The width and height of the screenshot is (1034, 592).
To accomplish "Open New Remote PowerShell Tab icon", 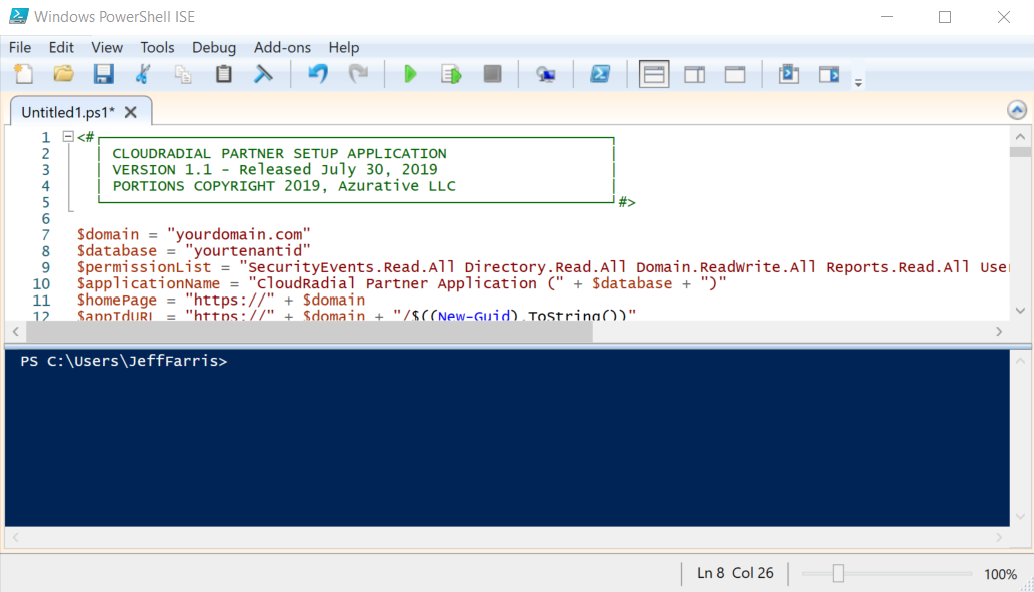I will pos(545,74).
